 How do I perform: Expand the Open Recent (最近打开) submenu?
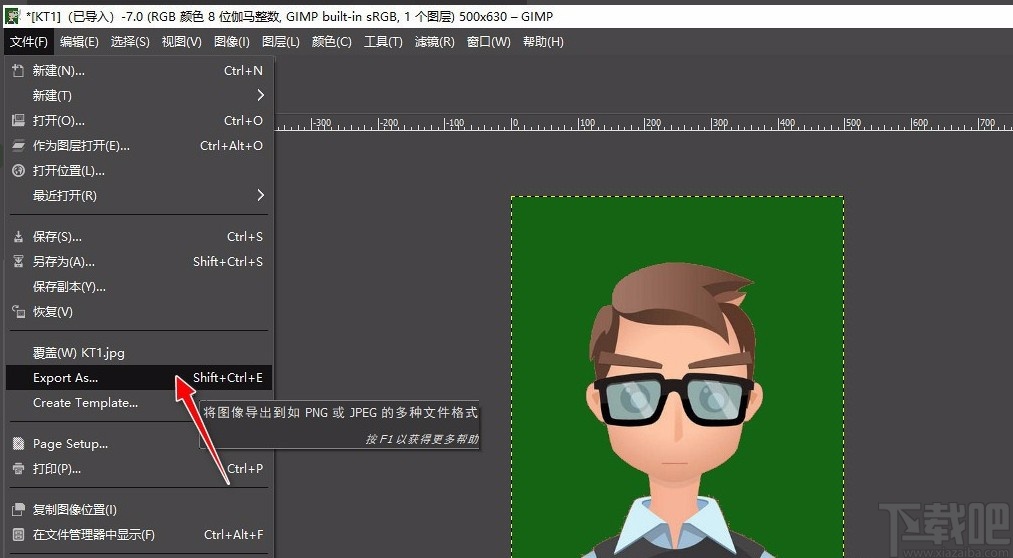pos(260,196)
